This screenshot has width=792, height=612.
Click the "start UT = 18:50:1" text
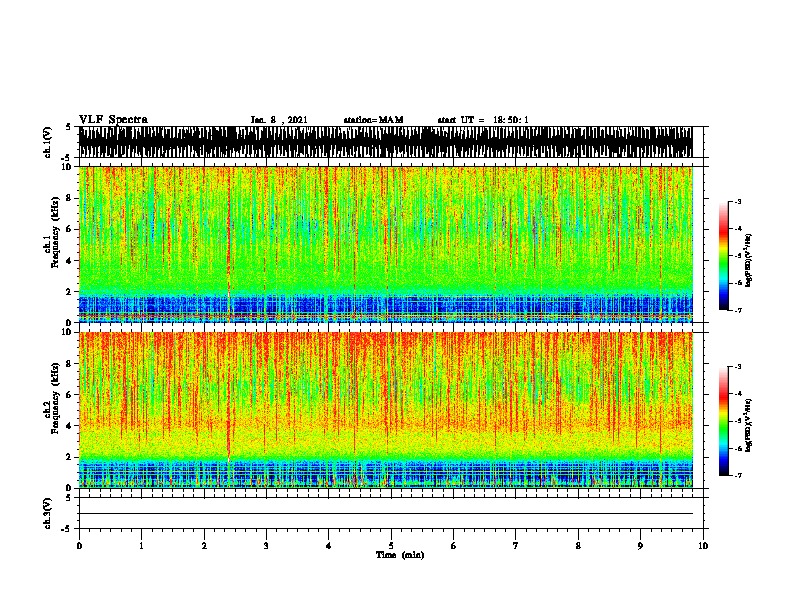coord(483,120)
